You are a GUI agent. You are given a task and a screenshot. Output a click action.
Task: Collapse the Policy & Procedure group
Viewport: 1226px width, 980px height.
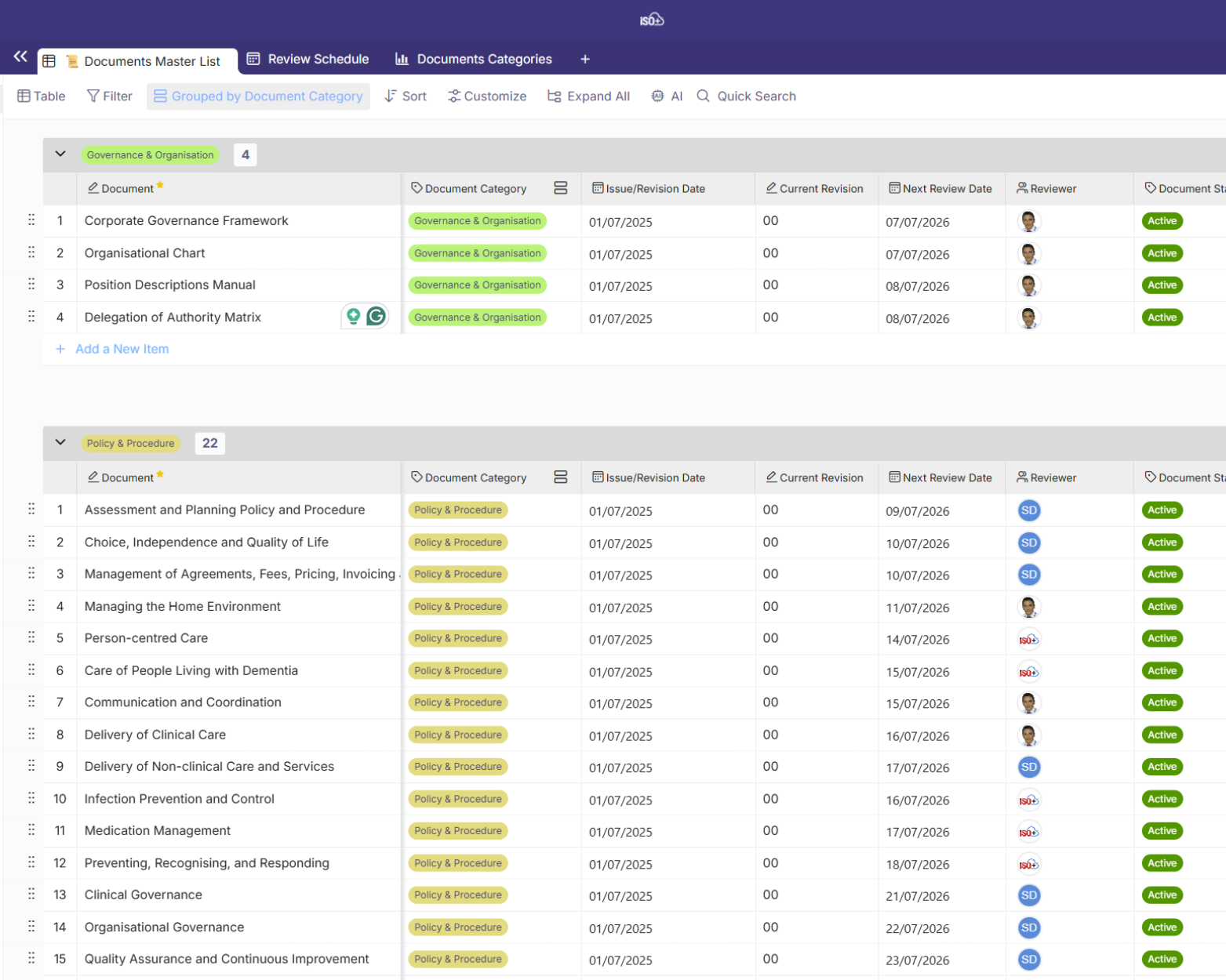click(60, 443)
